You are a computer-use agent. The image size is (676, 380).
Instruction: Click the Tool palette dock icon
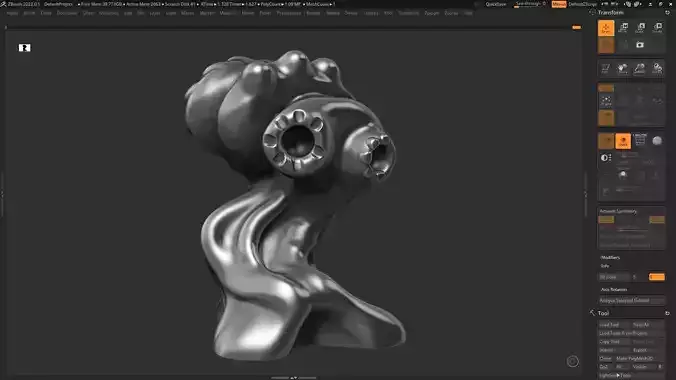tap(667, 313)
